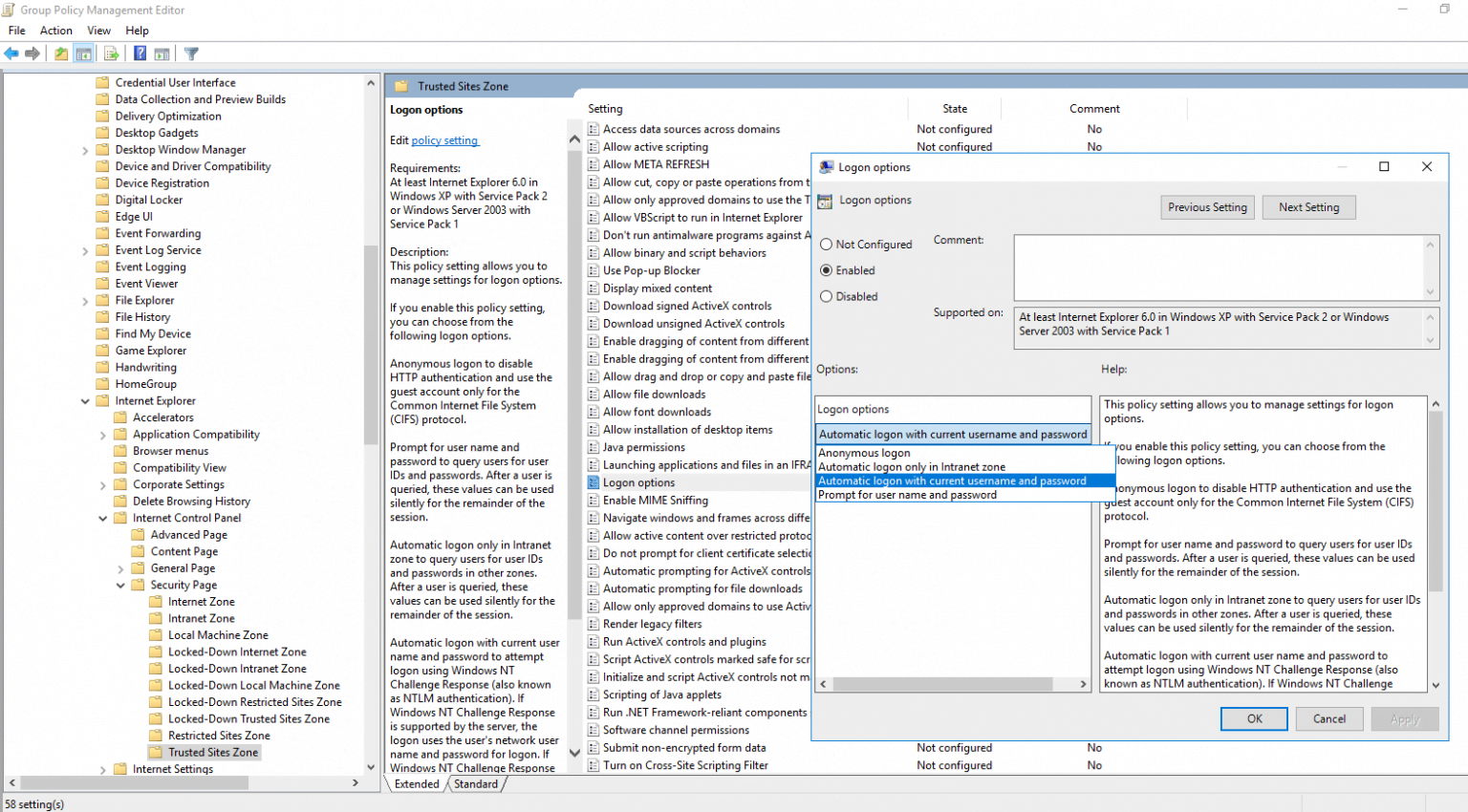Click the Logon options list row icon
Image resolution: width=1468 pixels, height=812 pixels.
594,482
